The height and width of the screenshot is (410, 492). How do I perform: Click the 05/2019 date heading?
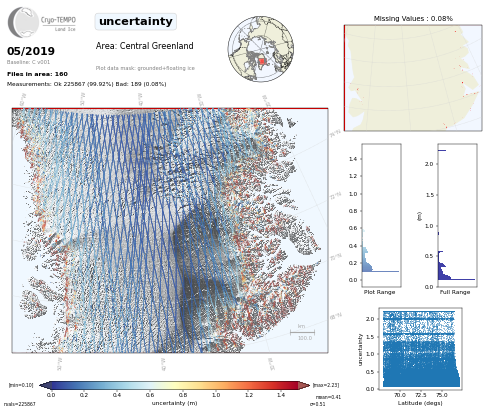[x=31, y=51]
